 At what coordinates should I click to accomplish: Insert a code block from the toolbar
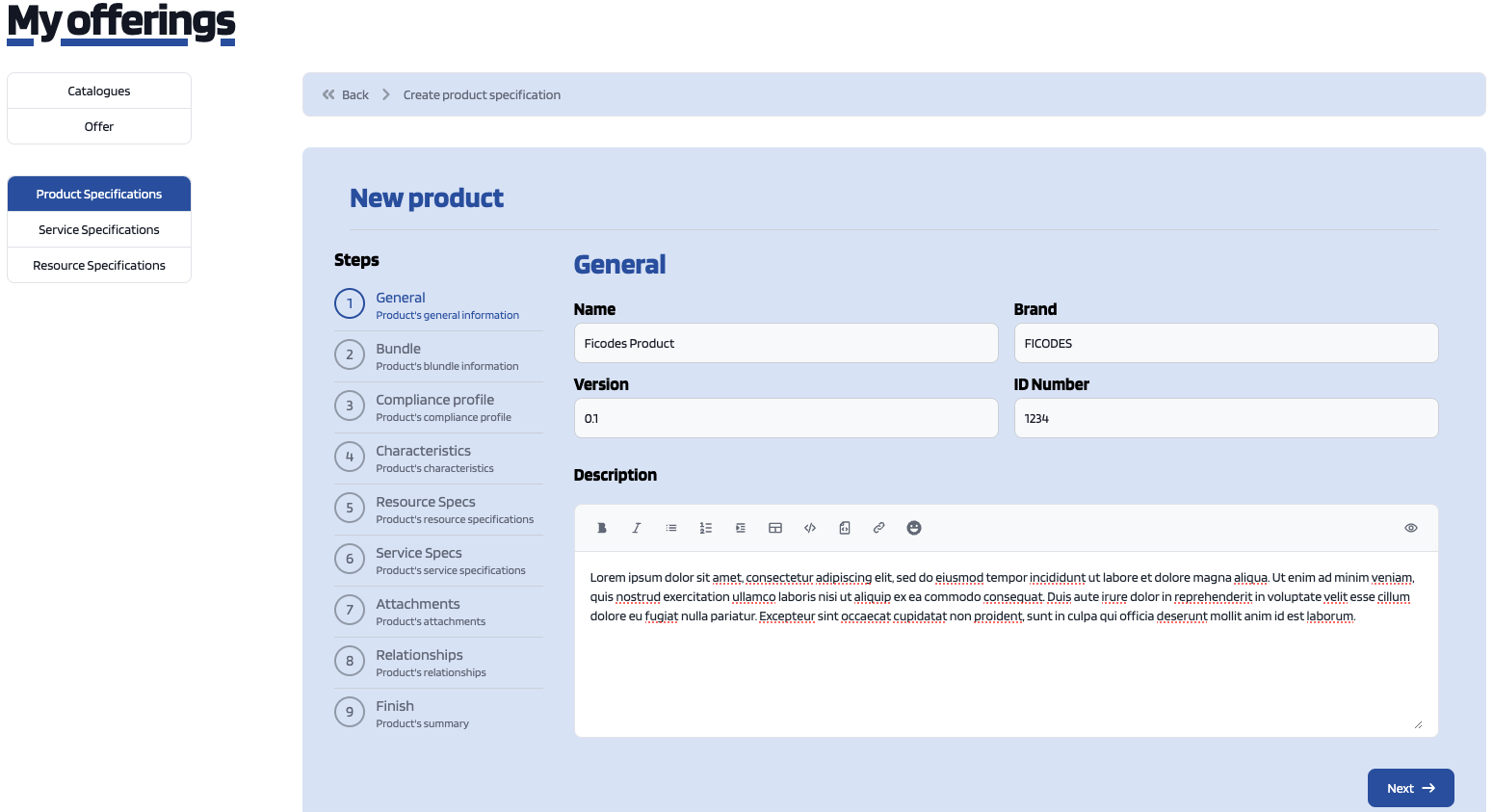click(845, 528)
